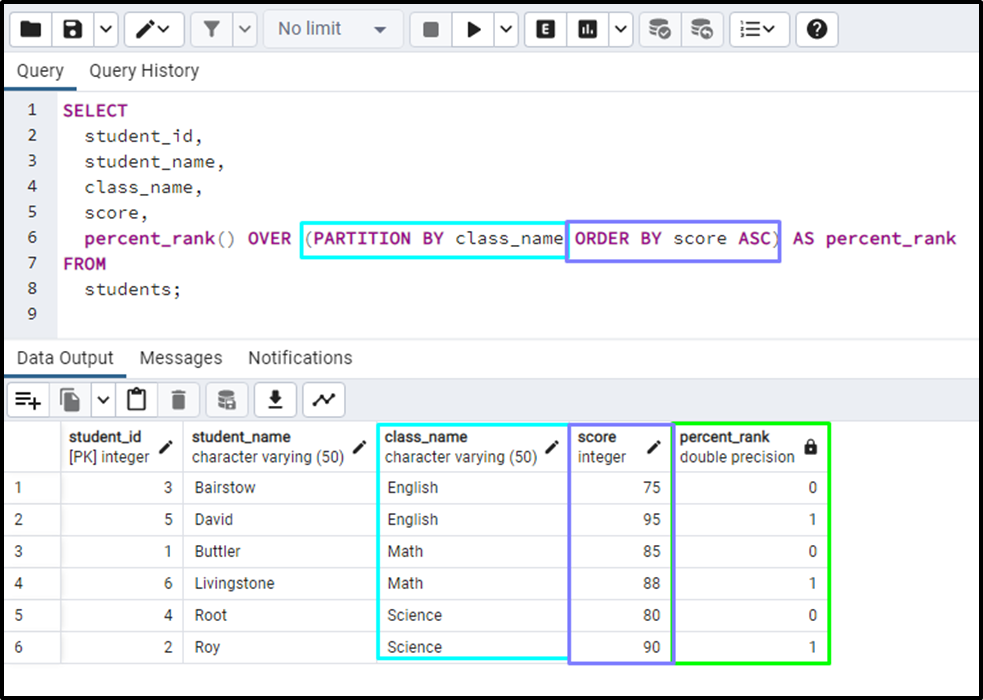983x700 pixels.
Task: Run Explain on the query
Action: [x=544, y=29]
